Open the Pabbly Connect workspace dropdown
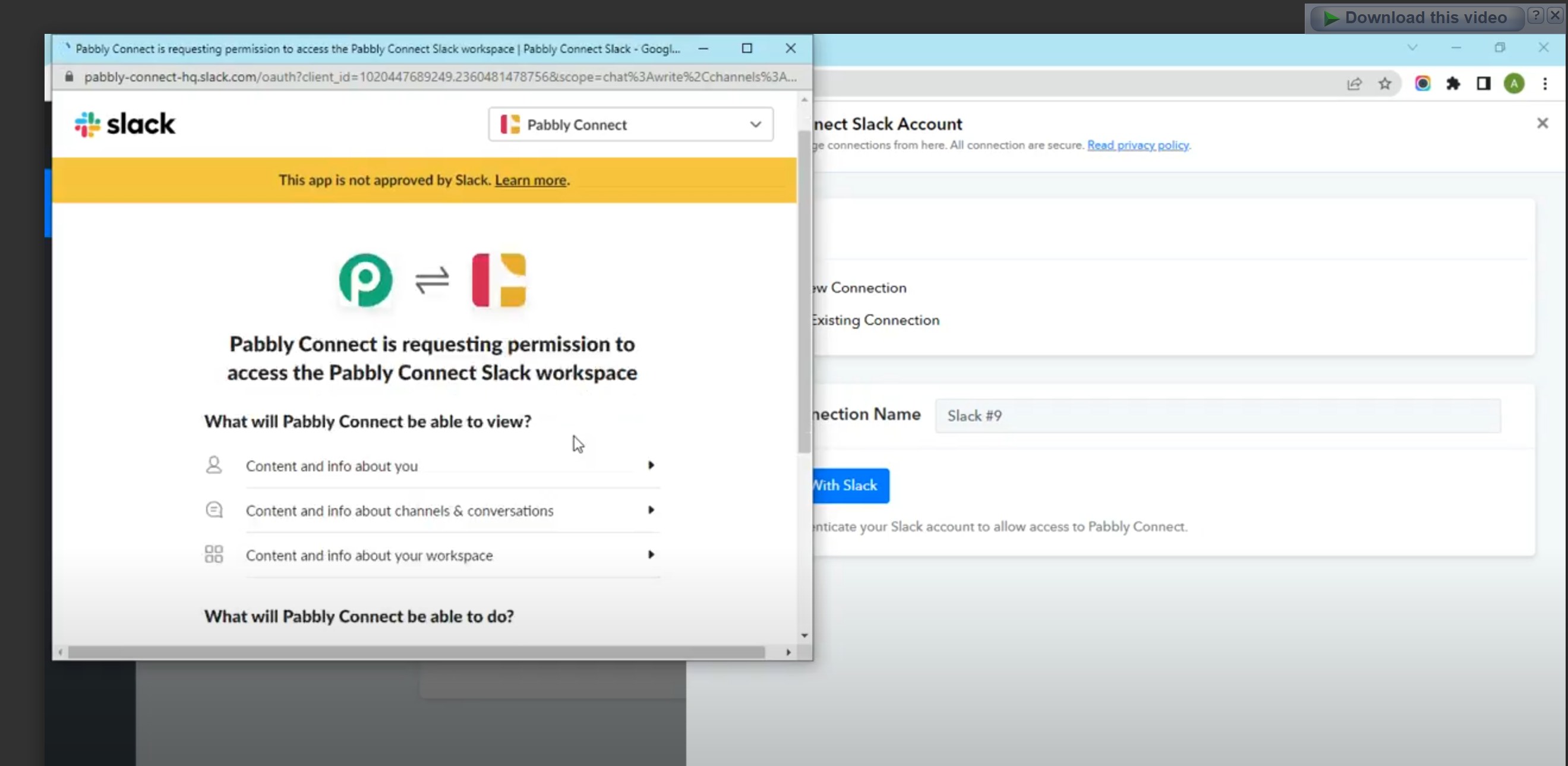 630,125
